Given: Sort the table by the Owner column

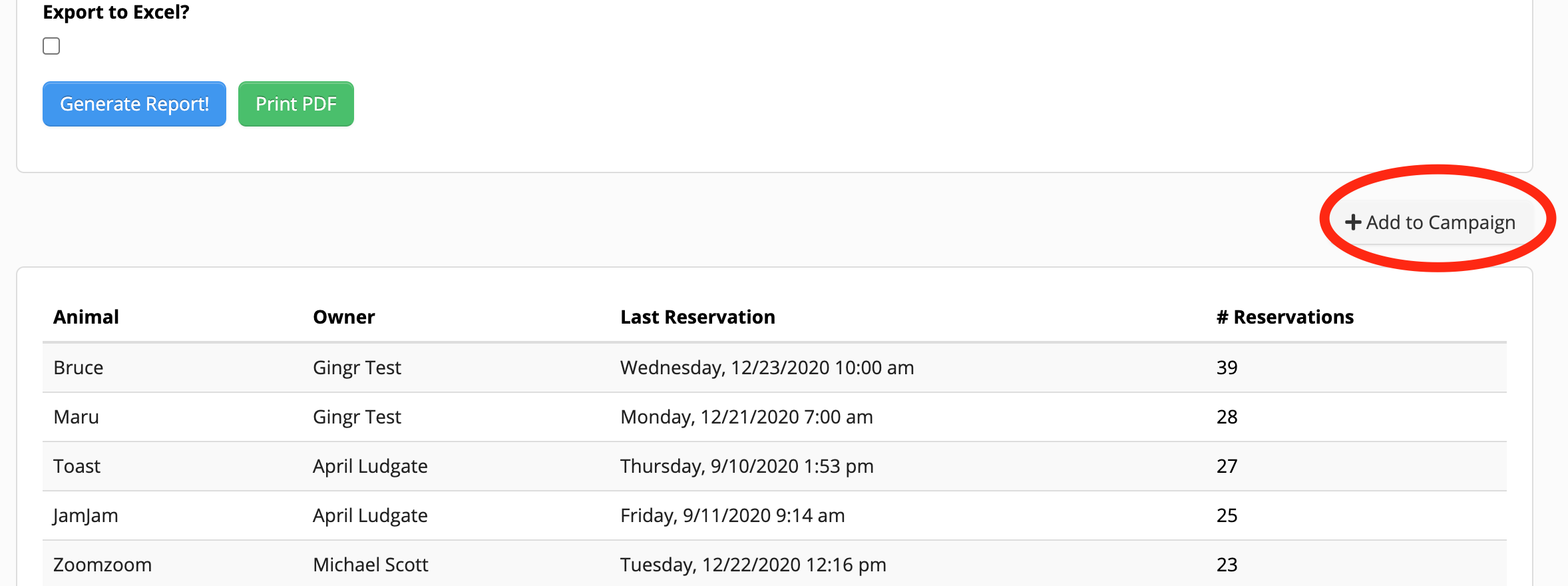Looking at the screenshot, I should (x=343, y=316).
